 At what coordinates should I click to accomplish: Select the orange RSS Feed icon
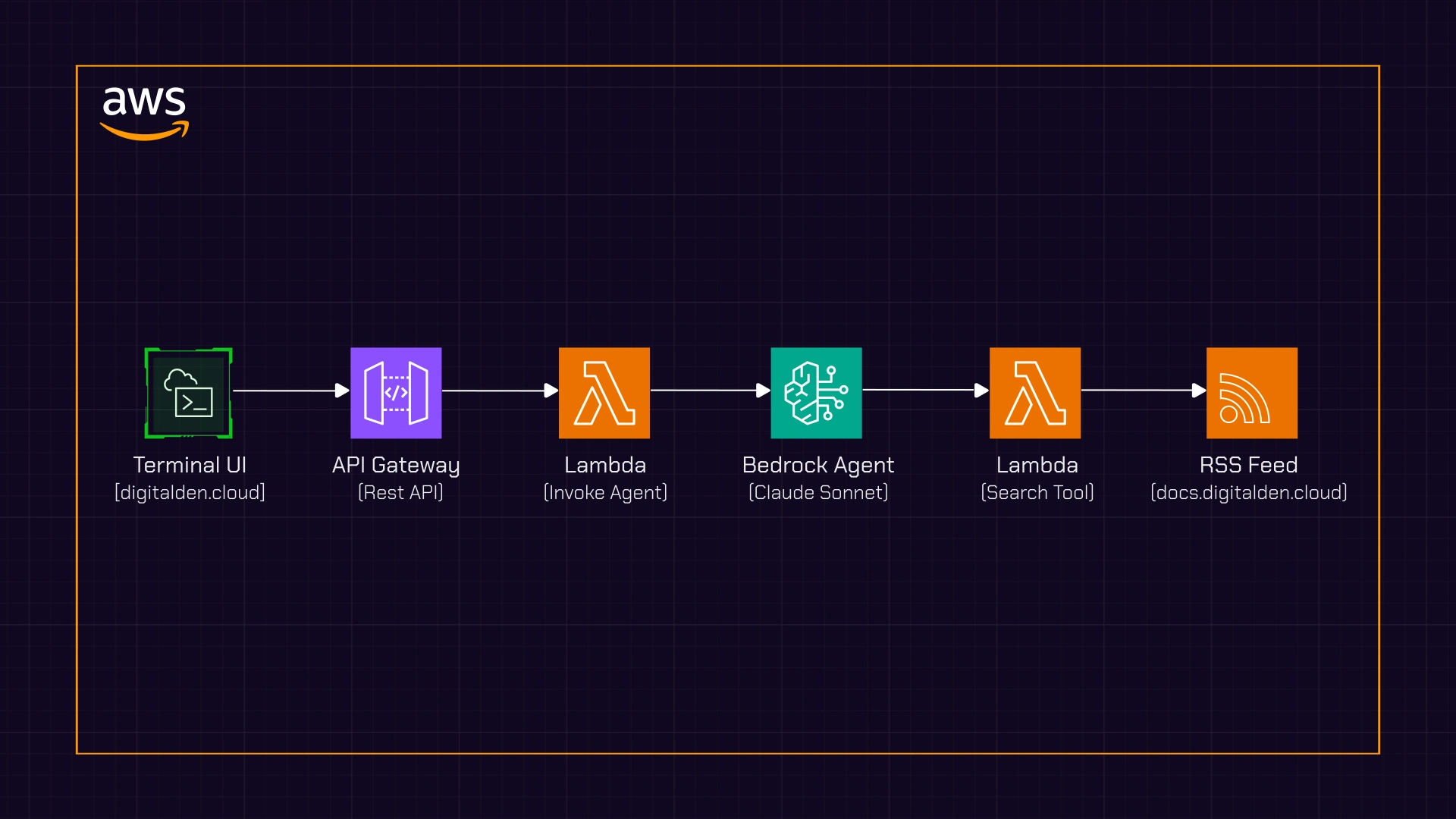click(1252, 393)
